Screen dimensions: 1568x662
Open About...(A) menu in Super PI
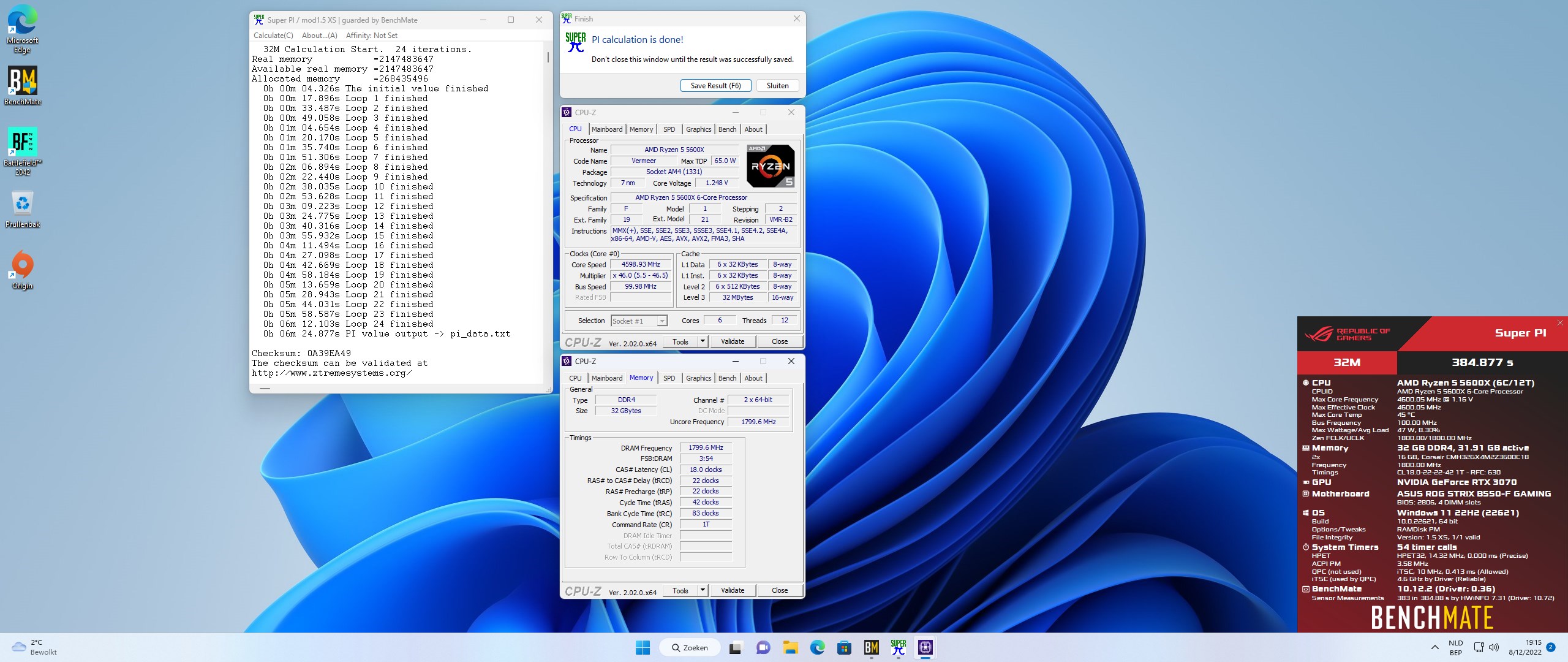(x=319, y=36)
